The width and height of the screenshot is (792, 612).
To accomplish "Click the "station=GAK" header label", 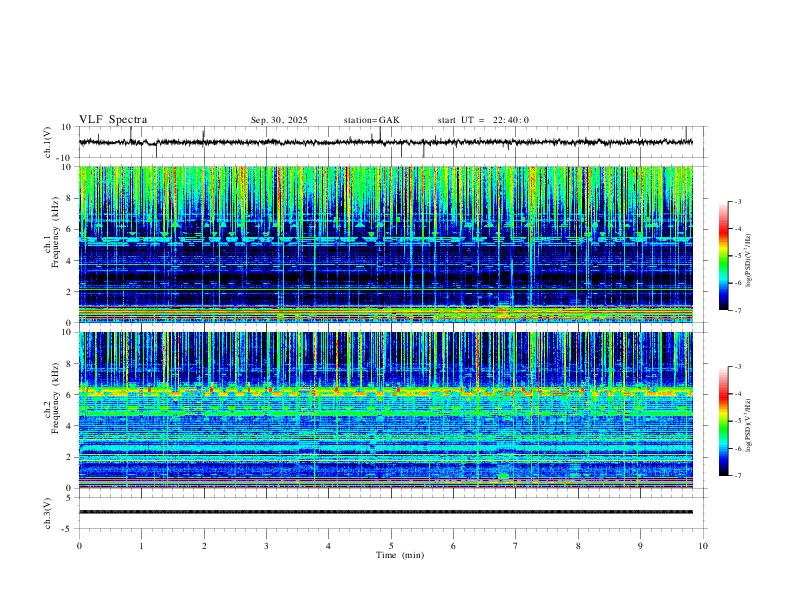I will click(x=371, y=120).
